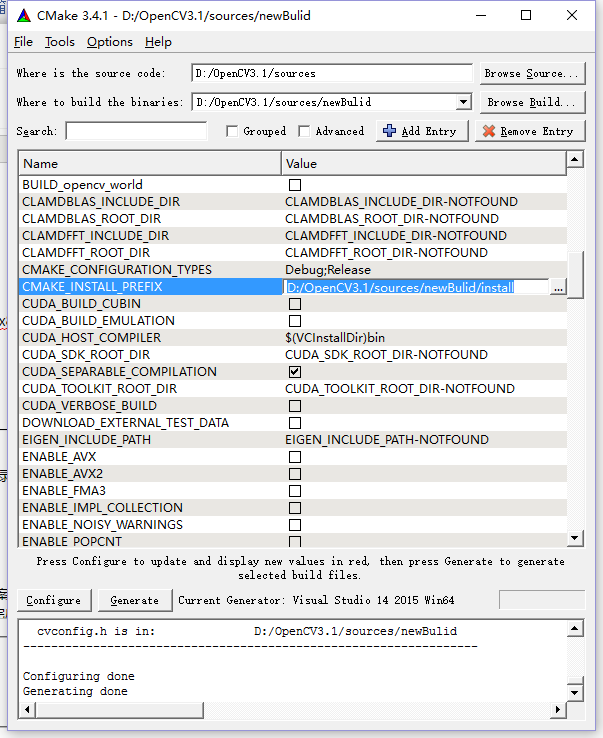The image size is (603, 738).
Task: Click the cache table scroll up arrow
Action: (575, 159)
